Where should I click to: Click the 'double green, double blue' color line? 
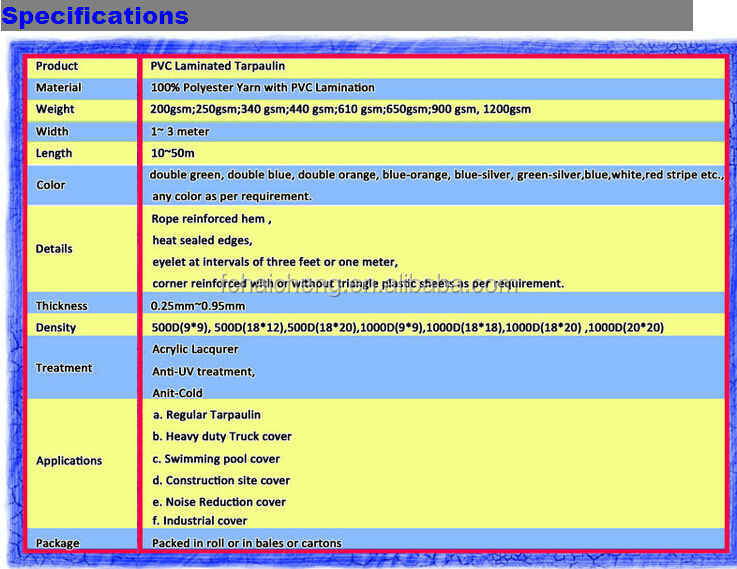437,175
